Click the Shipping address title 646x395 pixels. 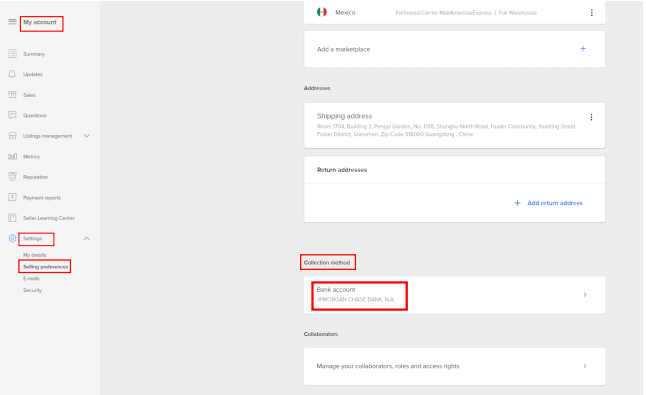tap(344, 116)
